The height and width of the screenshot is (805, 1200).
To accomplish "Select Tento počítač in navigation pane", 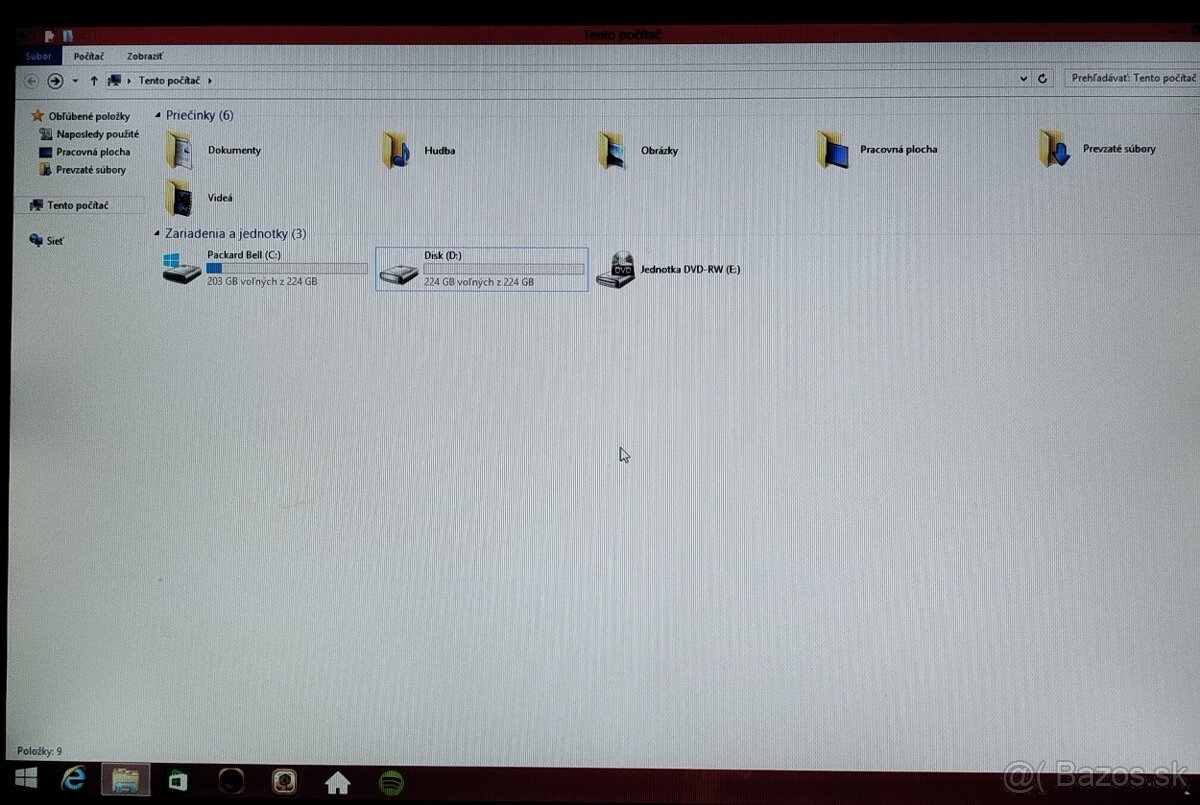I will tap(80, 205).
